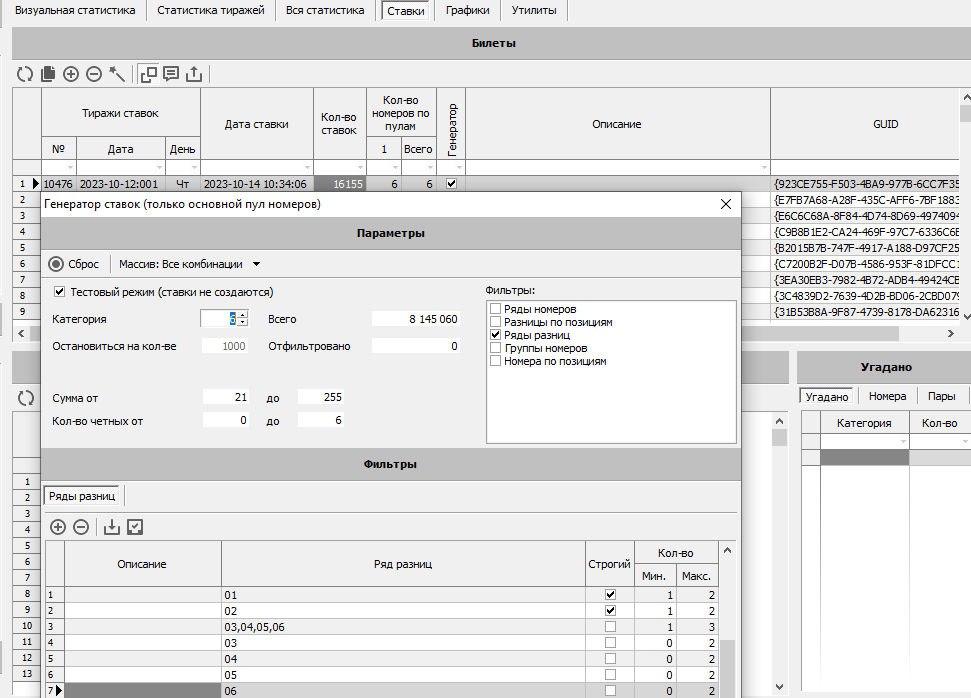Open the Категория filter dropdown in Угадано panel
The image size is (971, 698).
[x=903, y=442]
